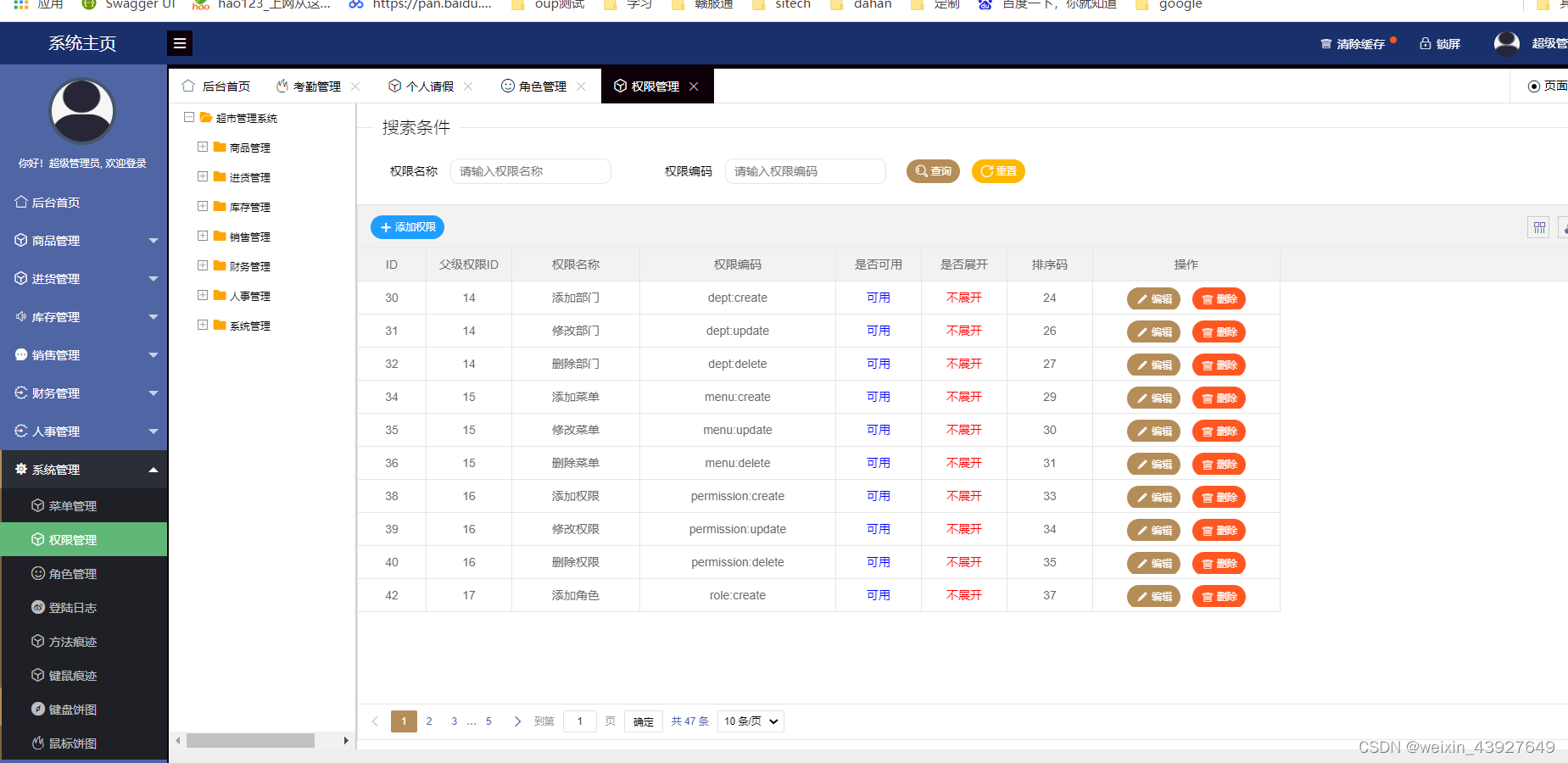Open 鼠标饼图 submenu item
This screenshot has width=1568, height=763.
tap(83, 743)
